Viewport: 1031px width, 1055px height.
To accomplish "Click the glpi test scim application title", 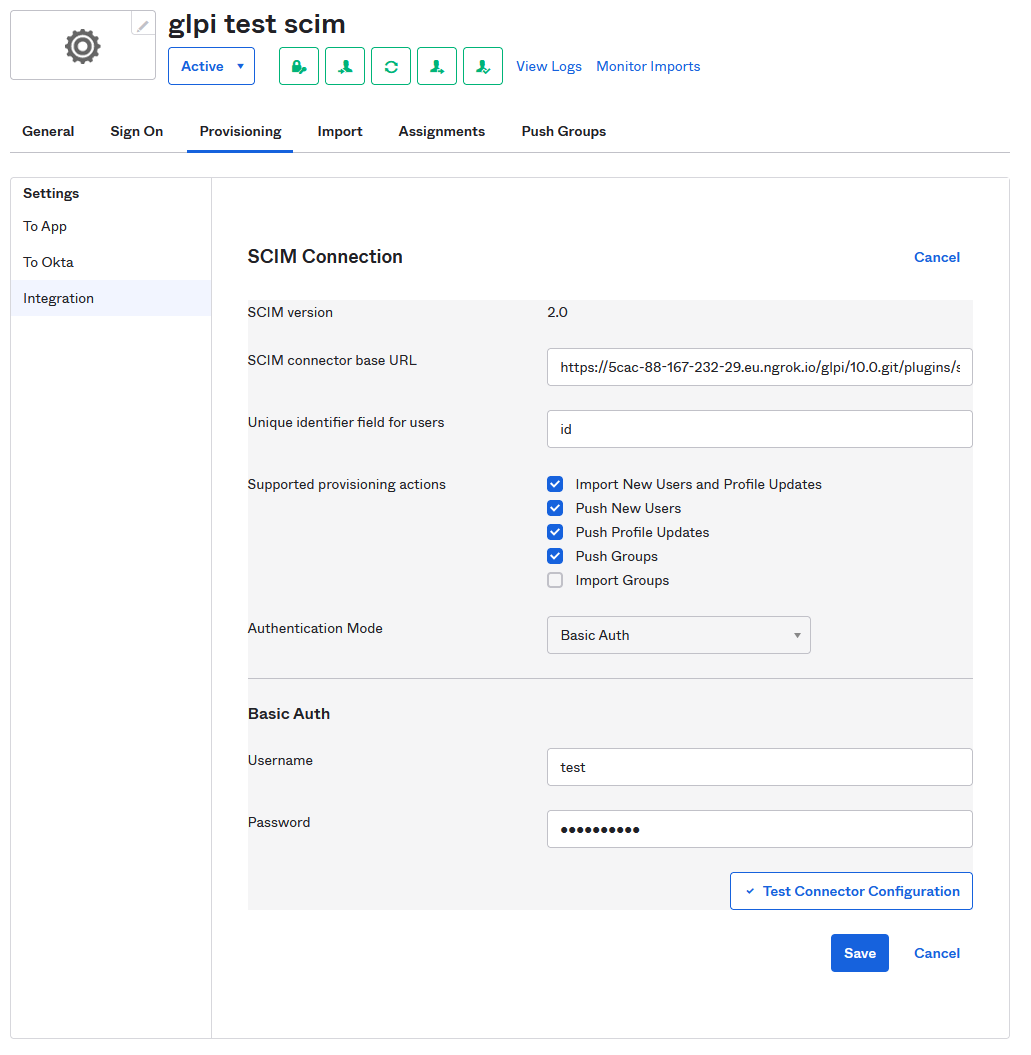I will coord(256,24).
